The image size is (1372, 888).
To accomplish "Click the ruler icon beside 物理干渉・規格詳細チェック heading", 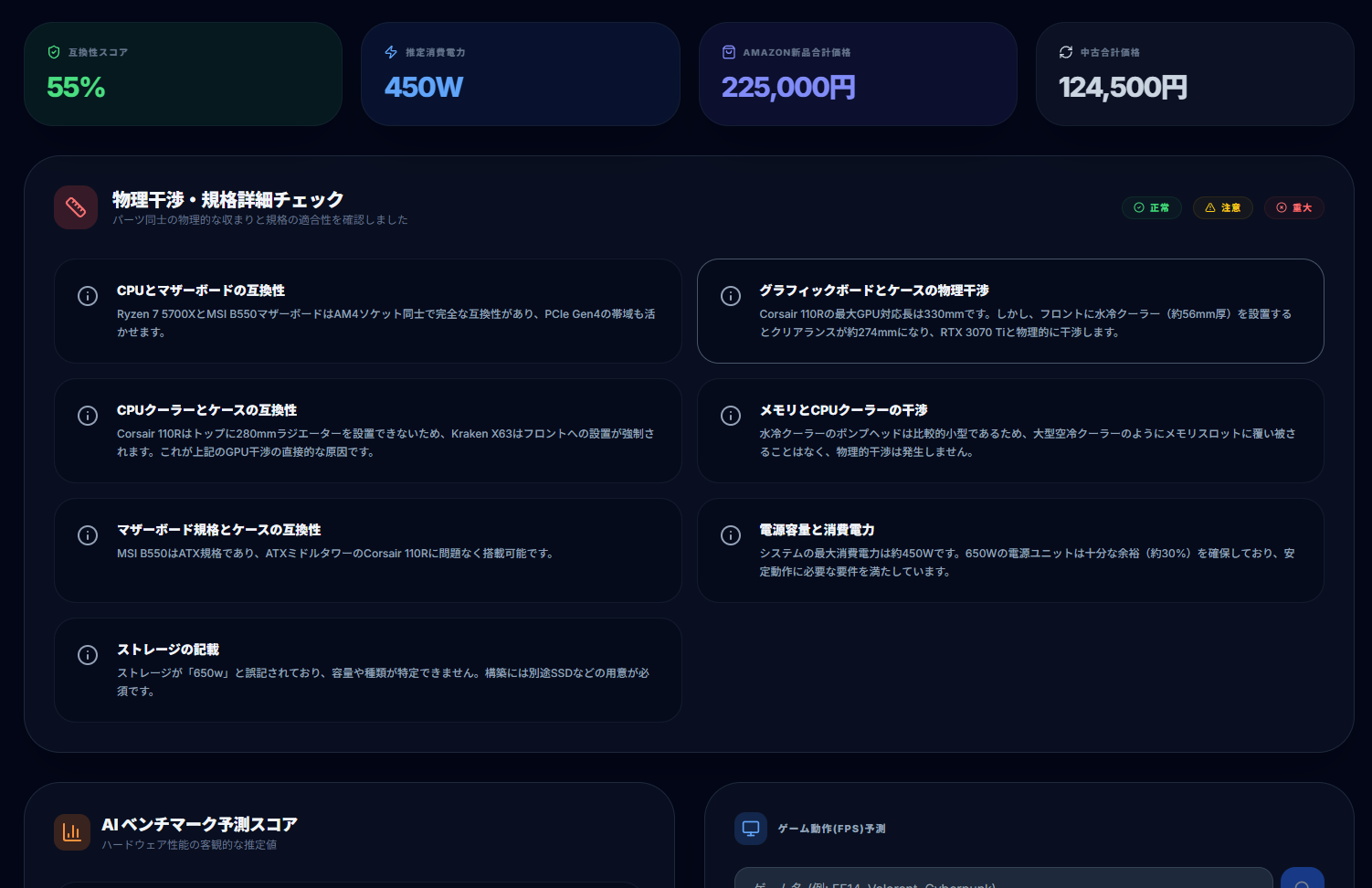I will click(x=76, y=207).
